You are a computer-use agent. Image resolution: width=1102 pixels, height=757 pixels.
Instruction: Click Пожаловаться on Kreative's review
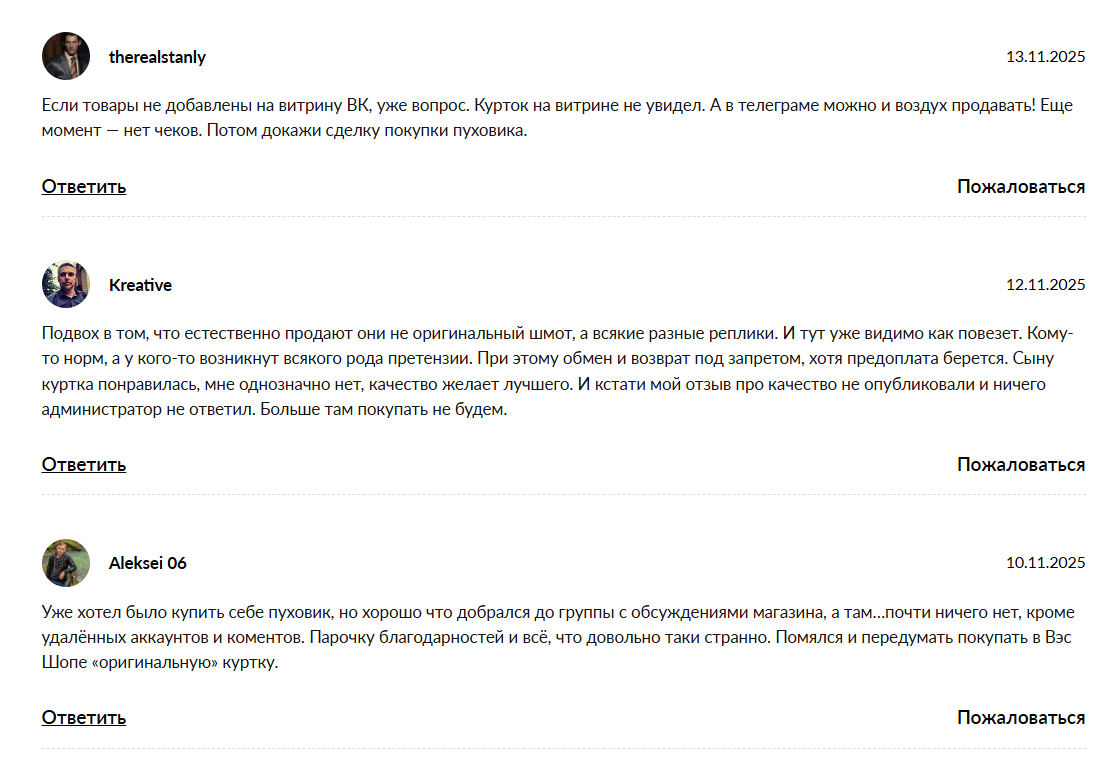[x=1020, y=464]
